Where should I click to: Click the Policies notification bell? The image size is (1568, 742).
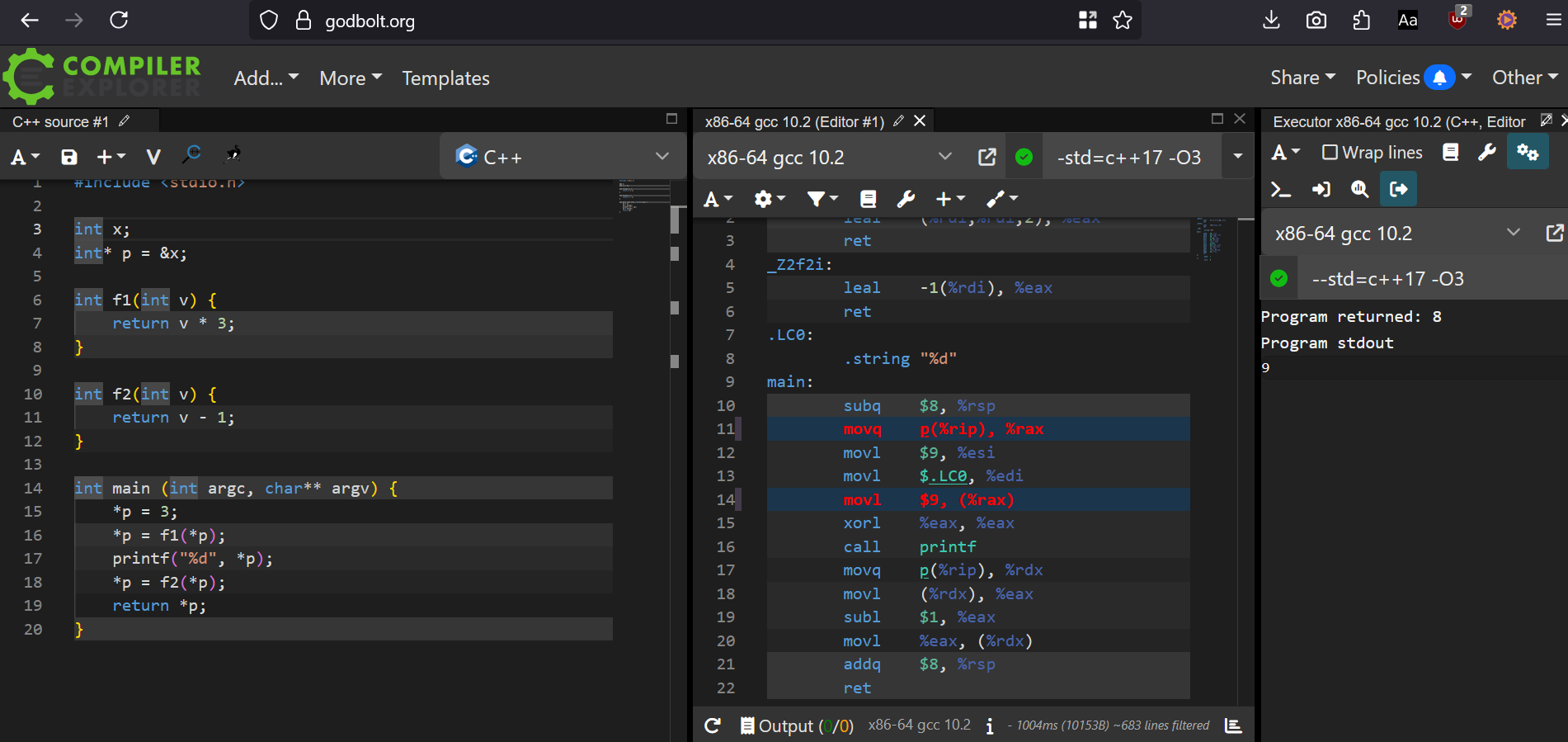[x=1439, y=78]
